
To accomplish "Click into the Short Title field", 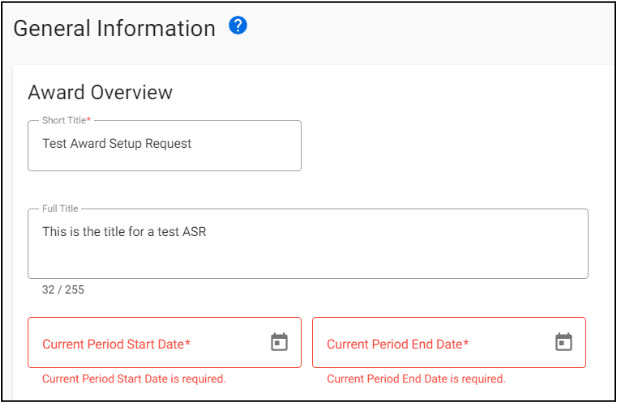I will [164, 146].
